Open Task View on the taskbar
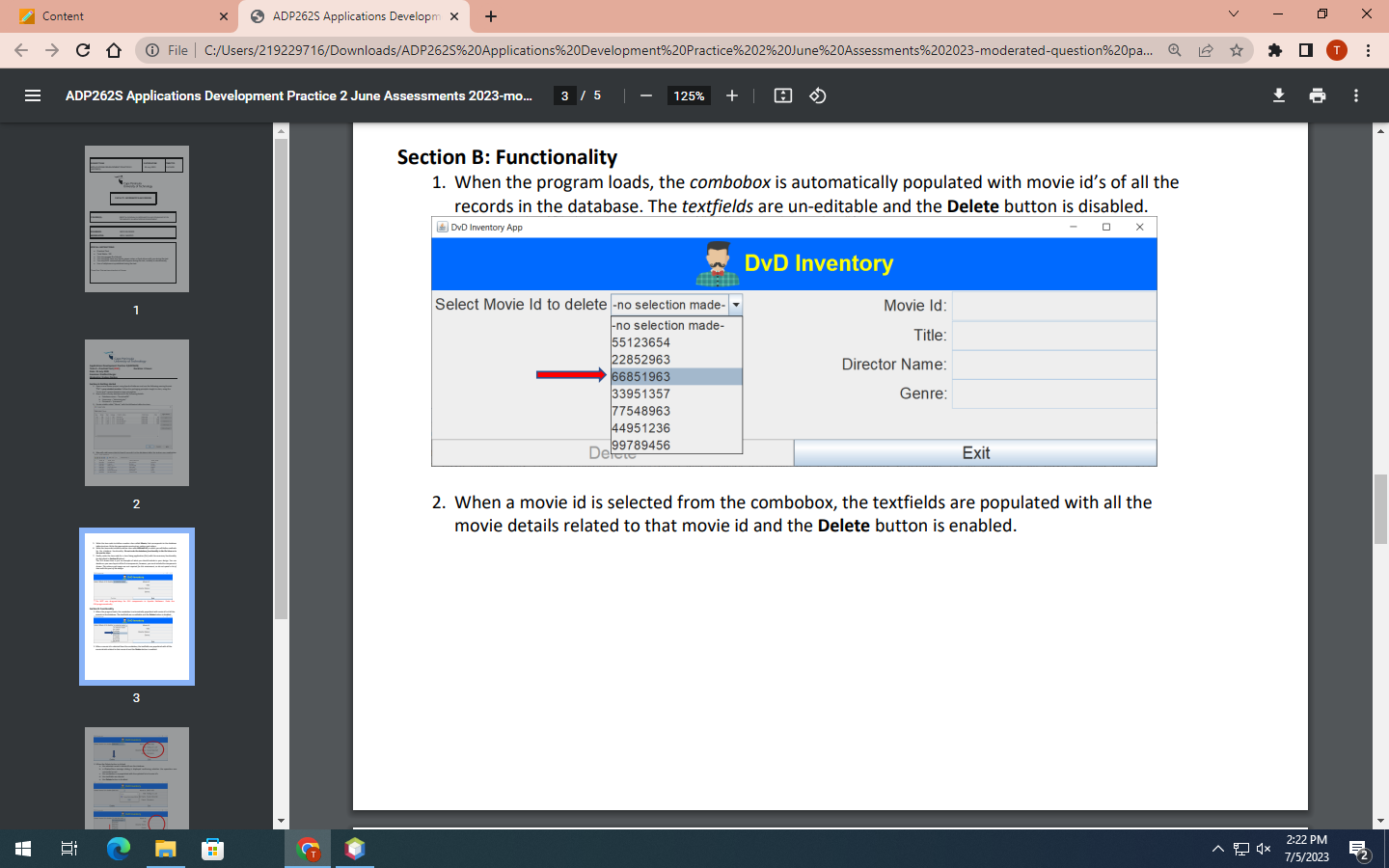1389x868 pixels. tap(68, 849)
